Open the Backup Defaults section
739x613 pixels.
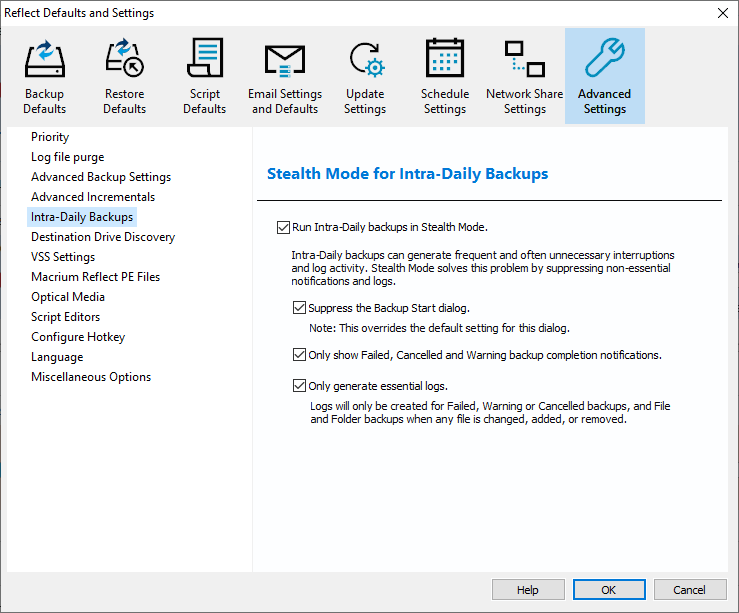[x=45, y=76]
